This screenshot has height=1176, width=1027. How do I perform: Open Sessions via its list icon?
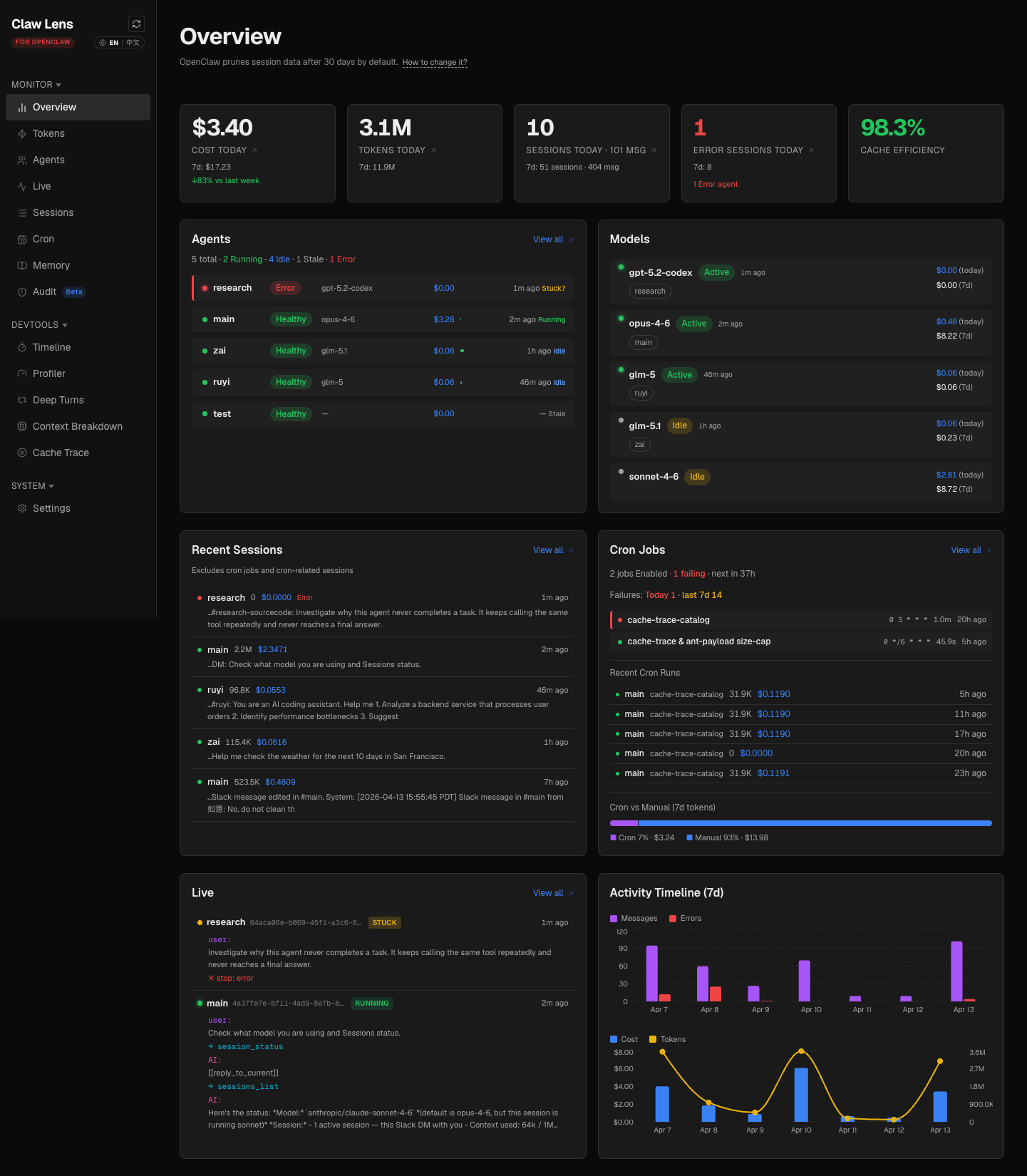coord(22,213)
